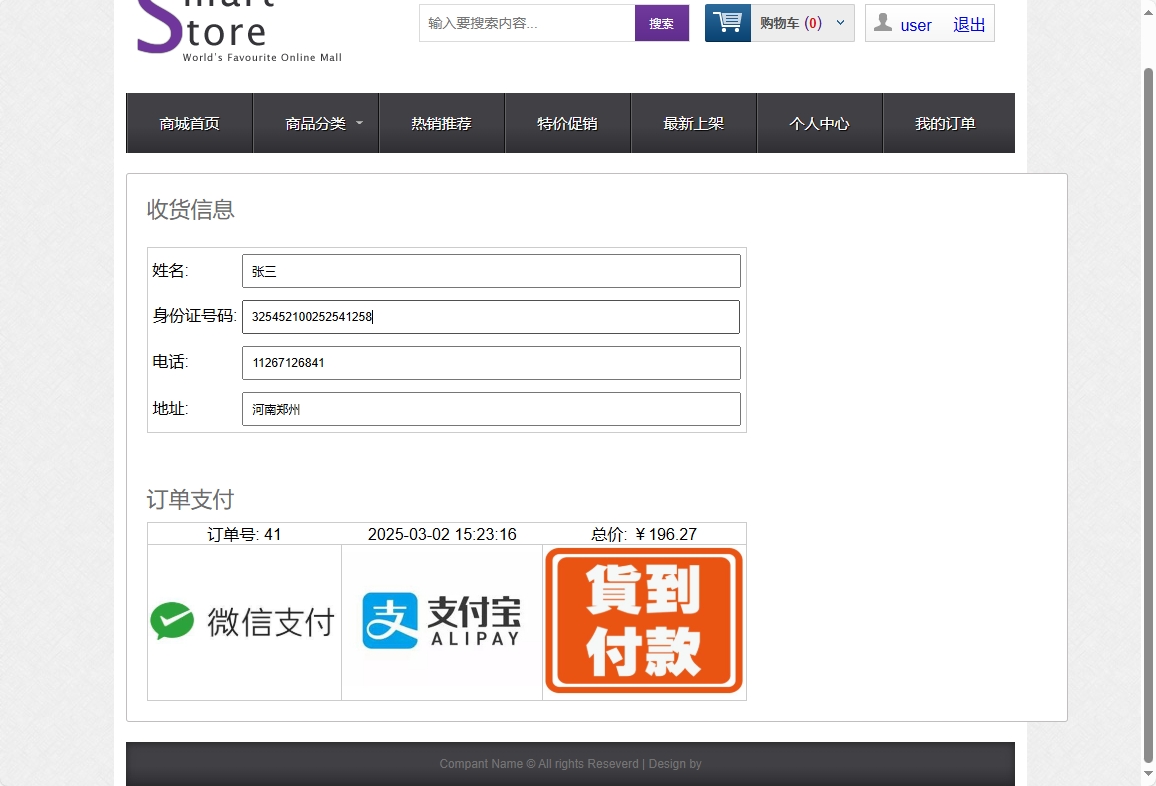Expand the chevron next to 购物车
The image size is (1156, 786).
click(838, 21)
